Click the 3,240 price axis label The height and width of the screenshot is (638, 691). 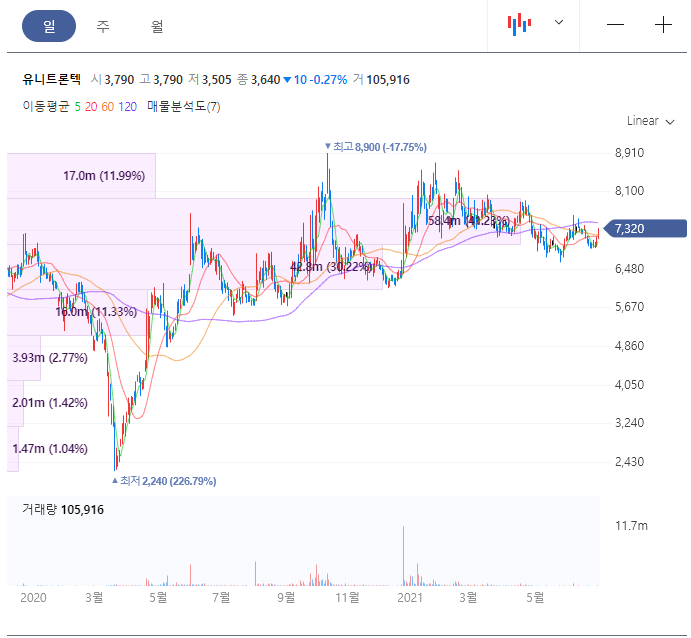[x=629, y=423]
